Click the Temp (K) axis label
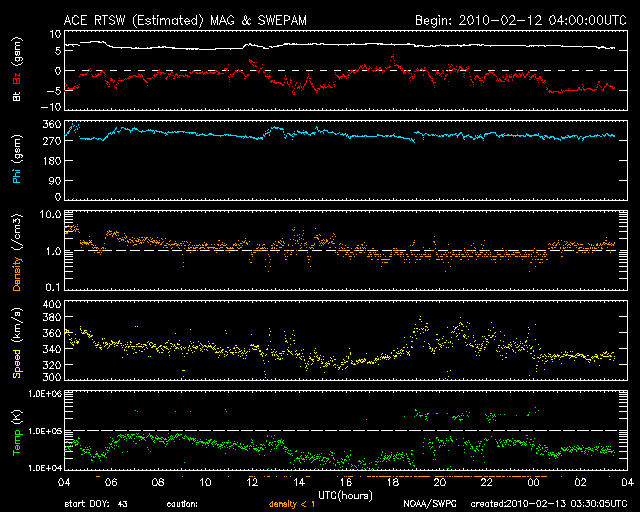This screenshot has height=512, width=640. point(17,430)
